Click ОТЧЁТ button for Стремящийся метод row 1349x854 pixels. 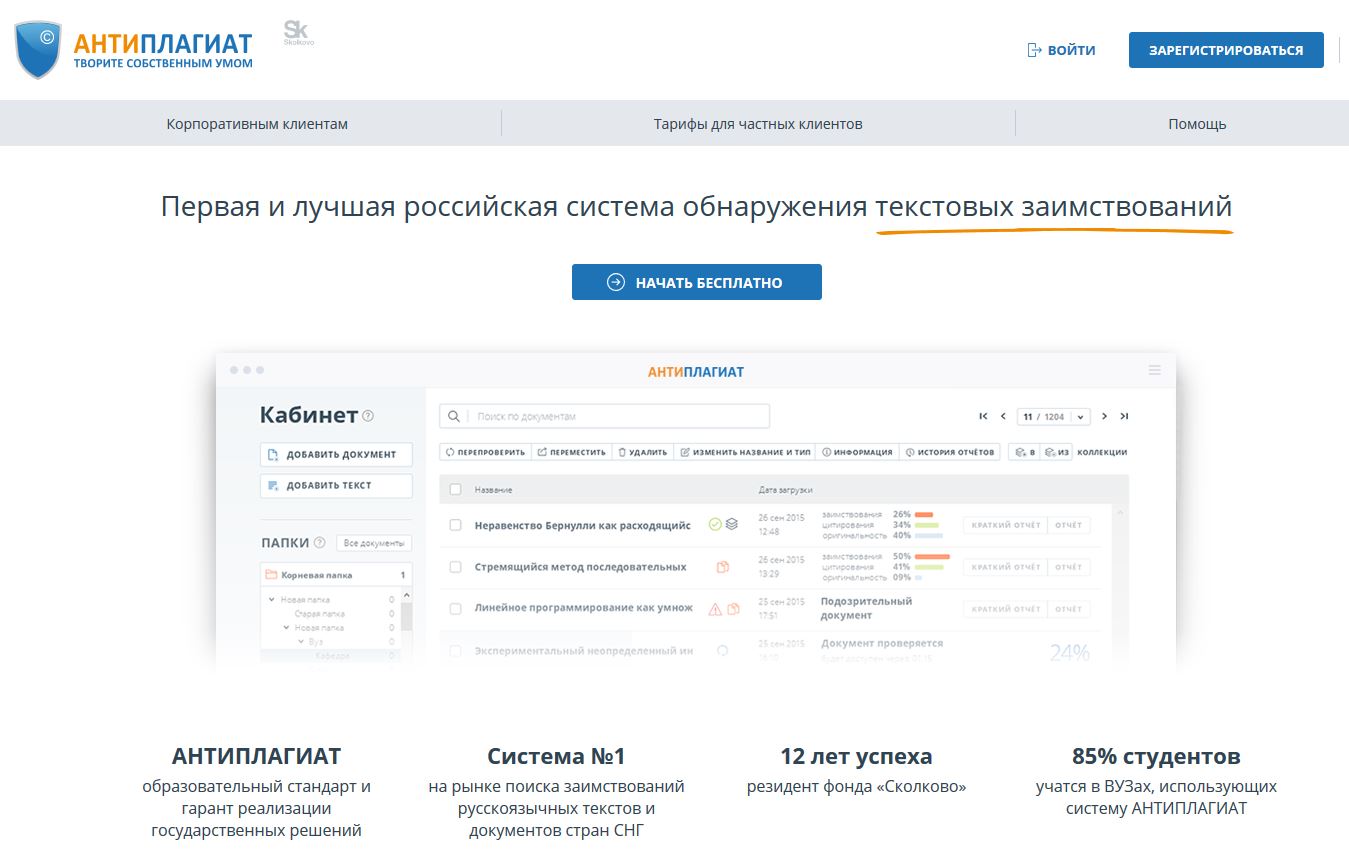1068,567
